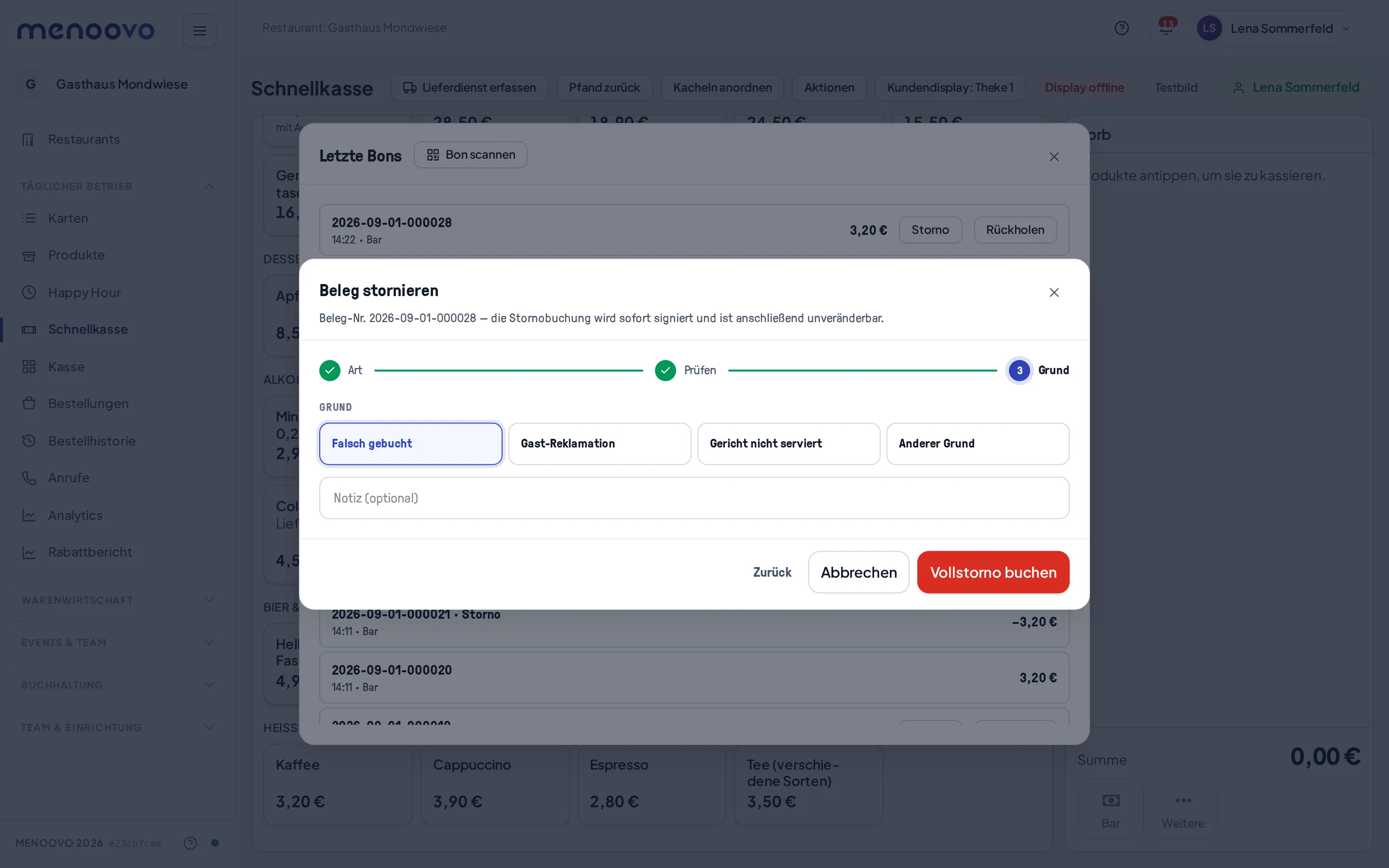Click the Produkte icon in the sidebar
Screen dimensions: 1389x868
tap(29, 256)
